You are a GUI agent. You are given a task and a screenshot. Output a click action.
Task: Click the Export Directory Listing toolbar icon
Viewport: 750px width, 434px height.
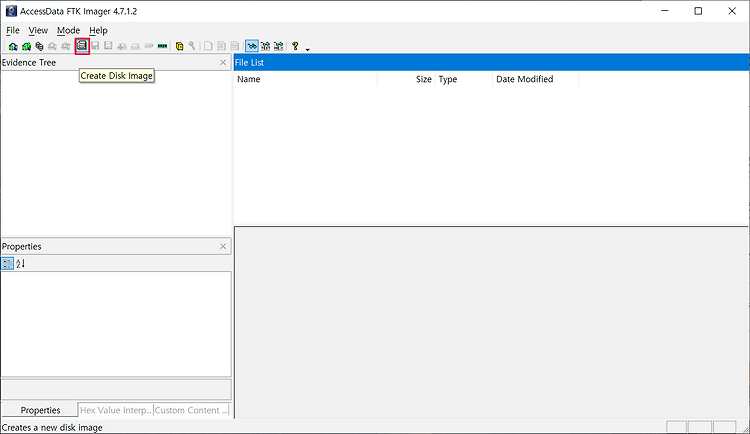tap(235, 46)
